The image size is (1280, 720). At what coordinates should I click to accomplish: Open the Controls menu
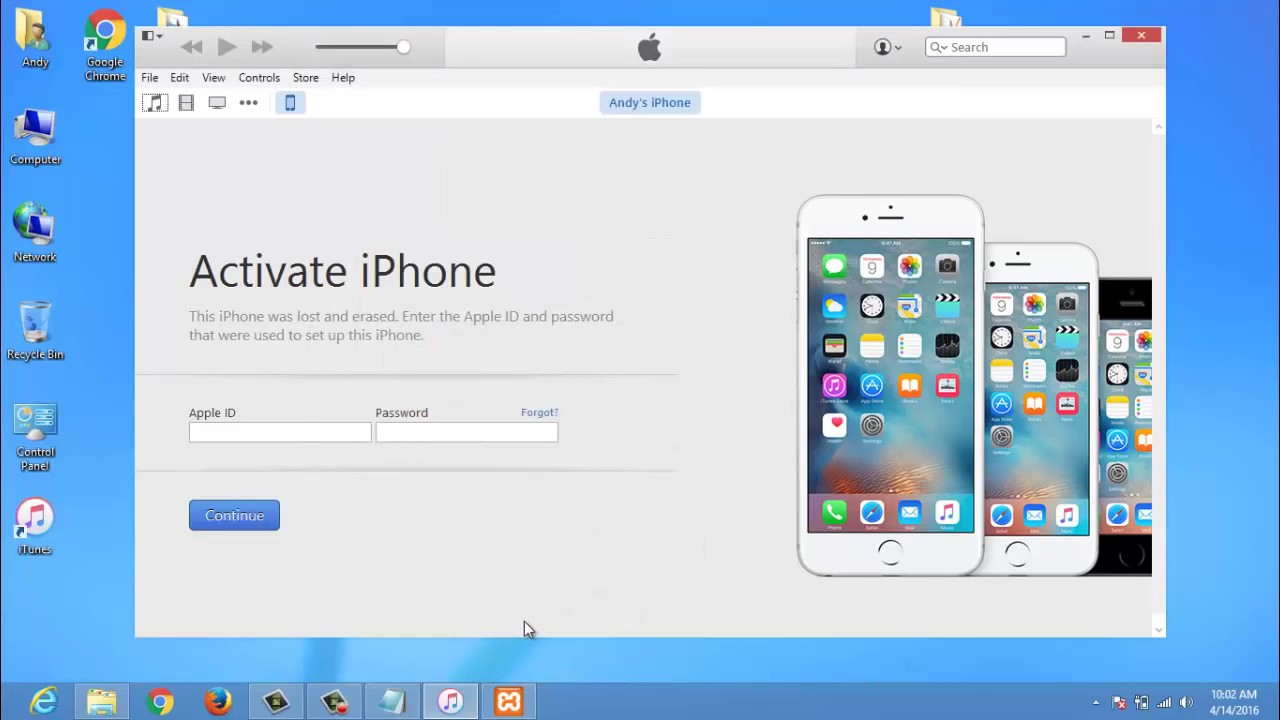[259, 77]
